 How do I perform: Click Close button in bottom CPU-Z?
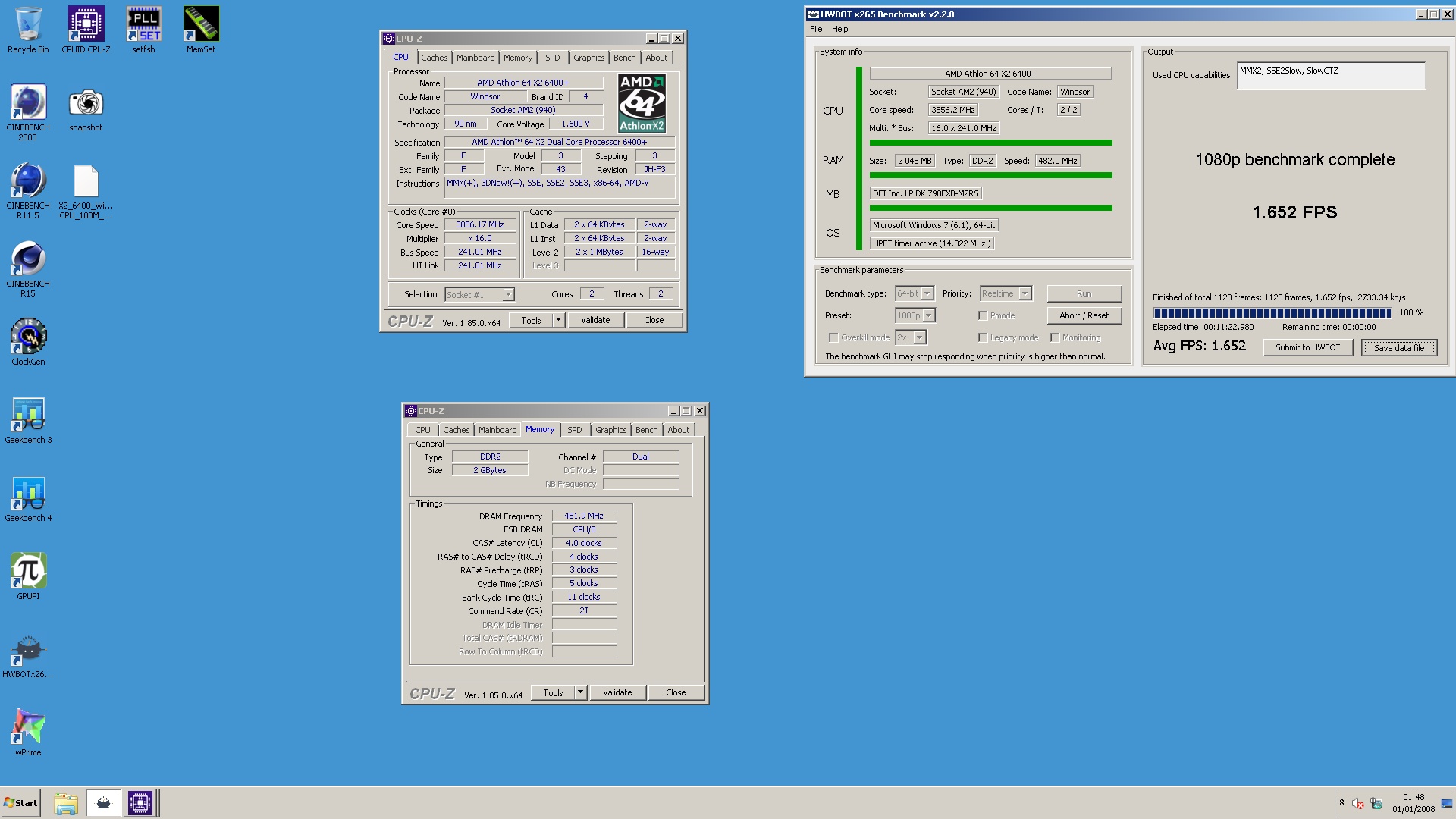pyautogui.click(x=676, y=692)
